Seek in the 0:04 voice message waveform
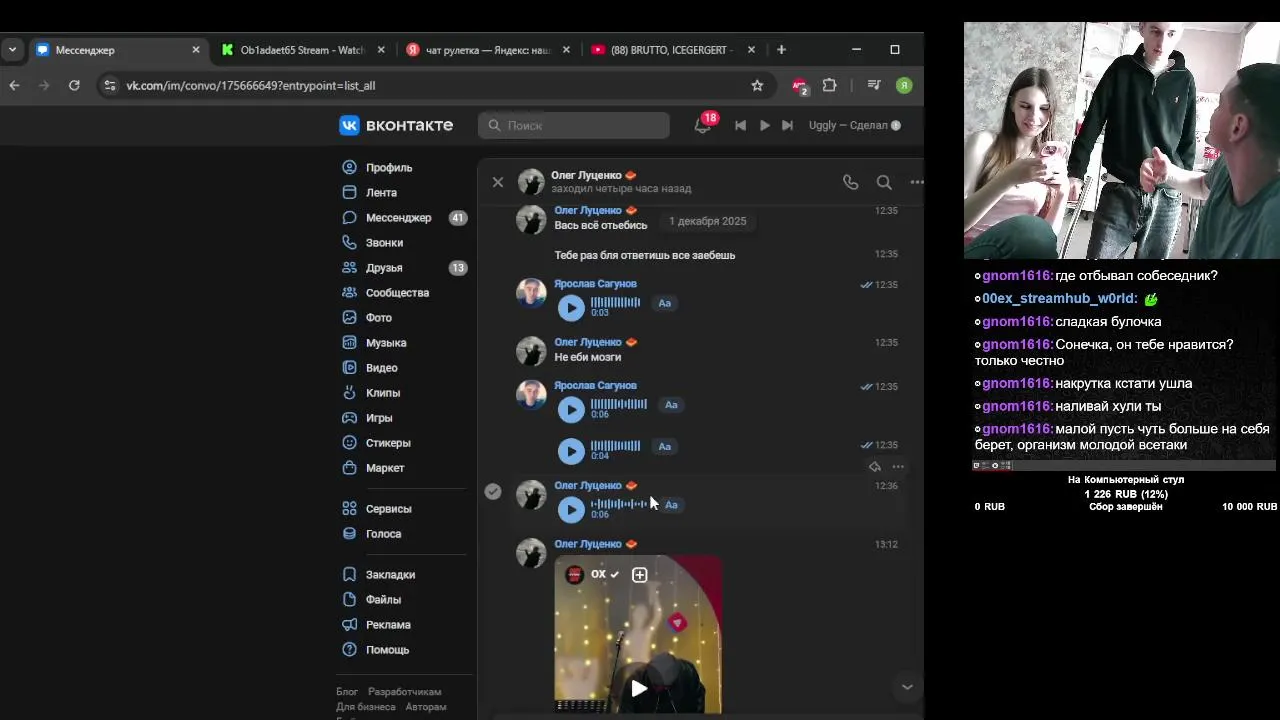 pyautogui.click(x=616, y=446)
